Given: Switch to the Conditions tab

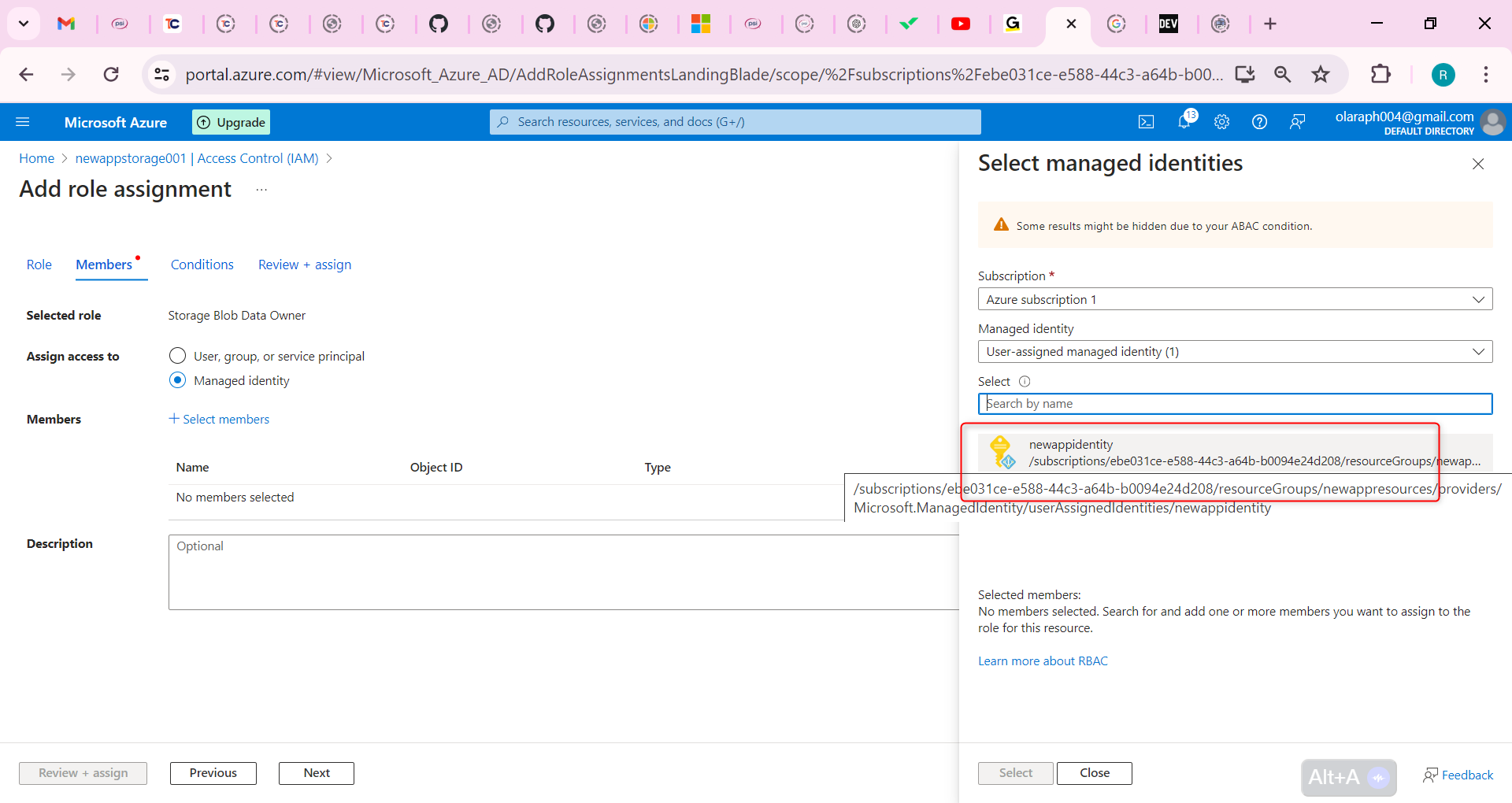Looking at the screenshot, I should [202, 265].
